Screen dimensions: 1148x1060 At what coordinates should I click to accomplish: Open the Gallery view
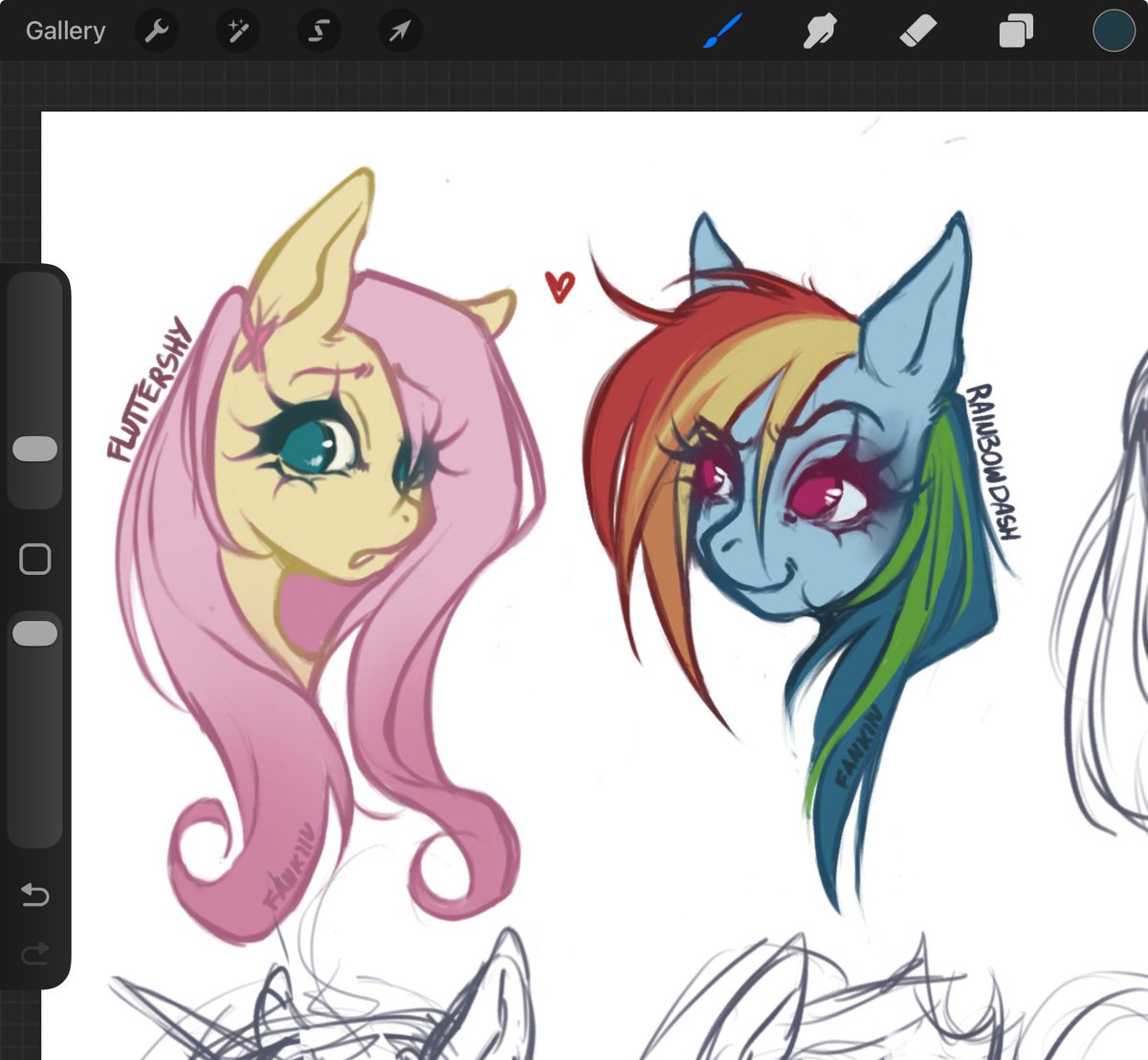point(65,31)
